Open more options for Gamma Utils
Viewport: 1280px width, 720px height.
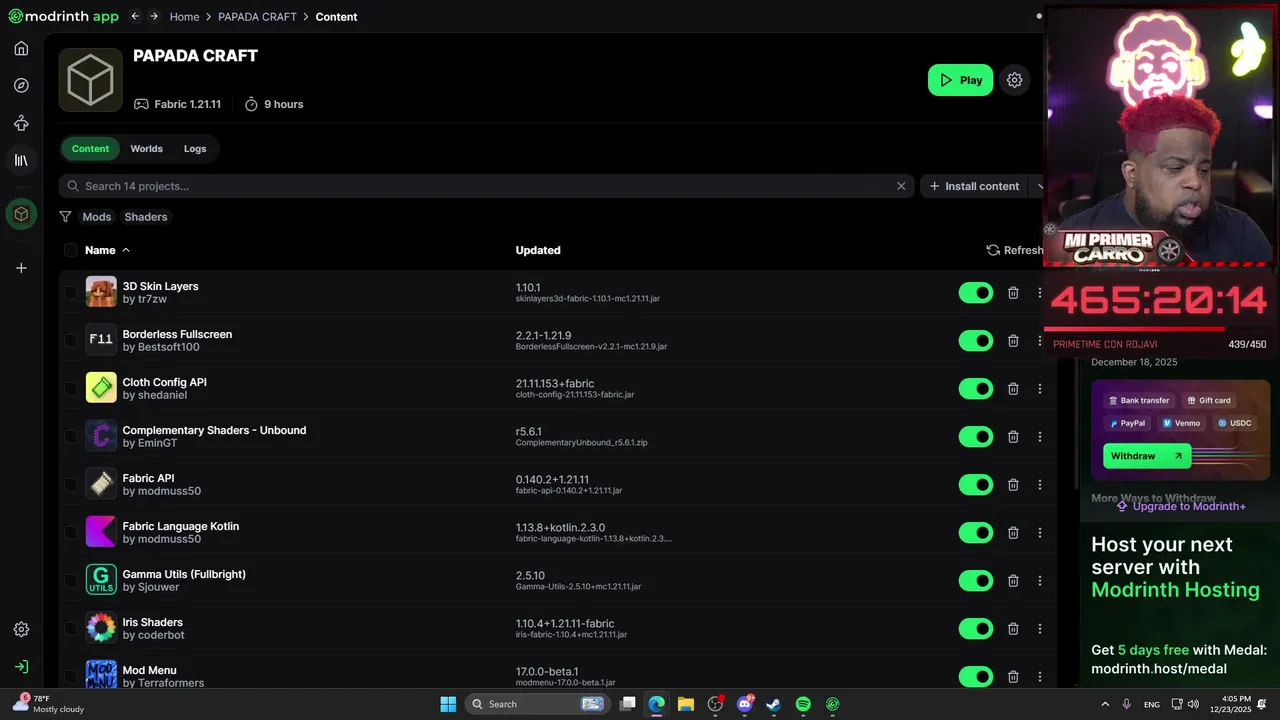pos(1039,581)
